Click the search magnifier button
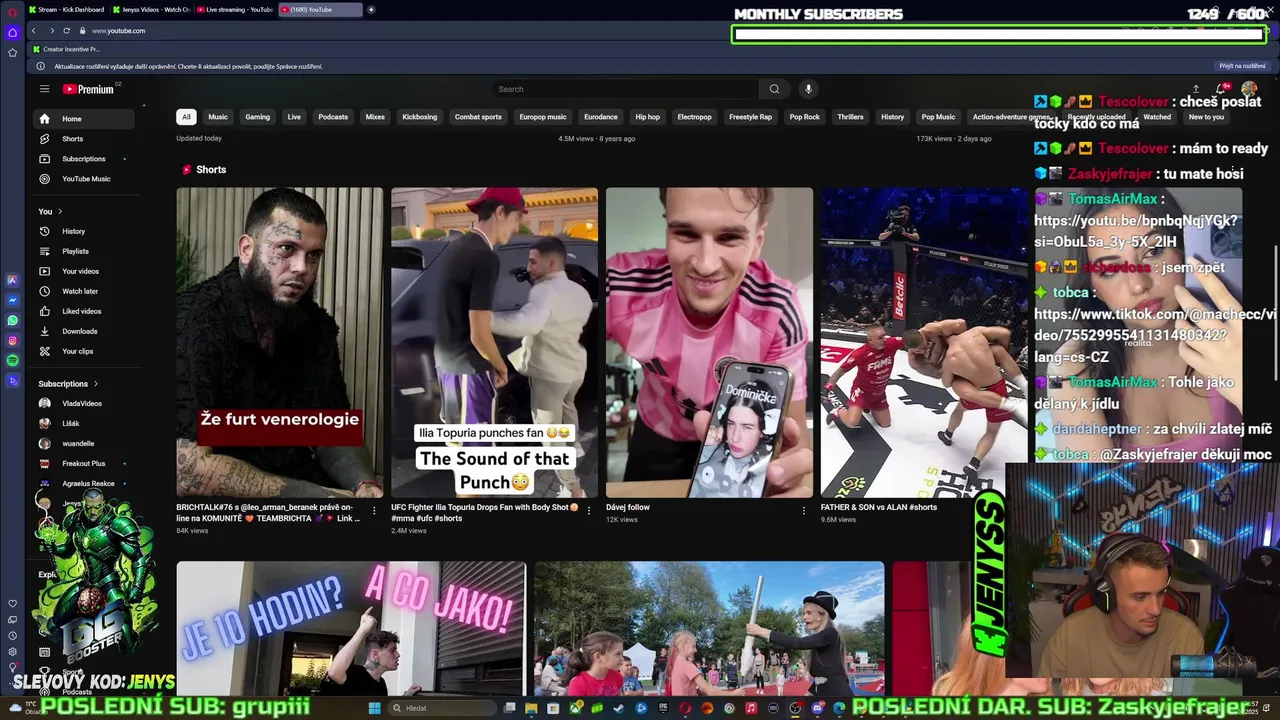This screenshot has width=1280, height=720. (774, 89)
